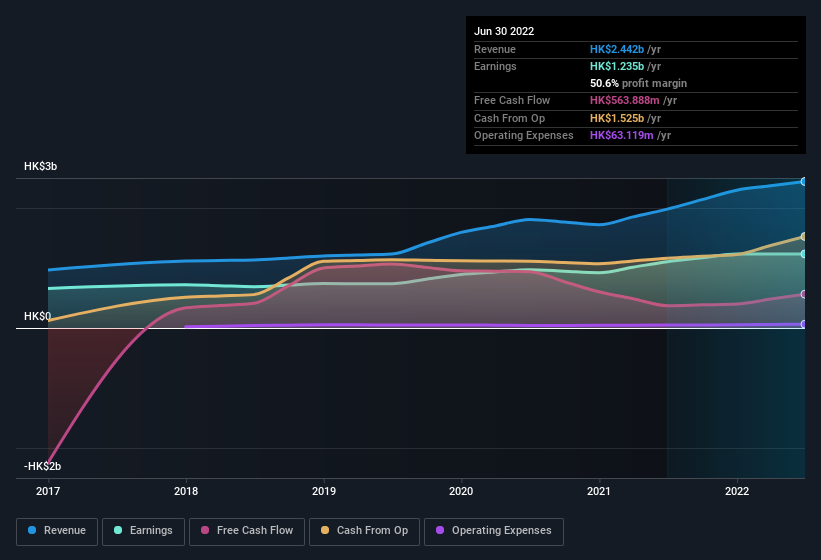Click the Operating Expenses endpoint marker
Screen dimensions: 821x560
coord(803,324)
